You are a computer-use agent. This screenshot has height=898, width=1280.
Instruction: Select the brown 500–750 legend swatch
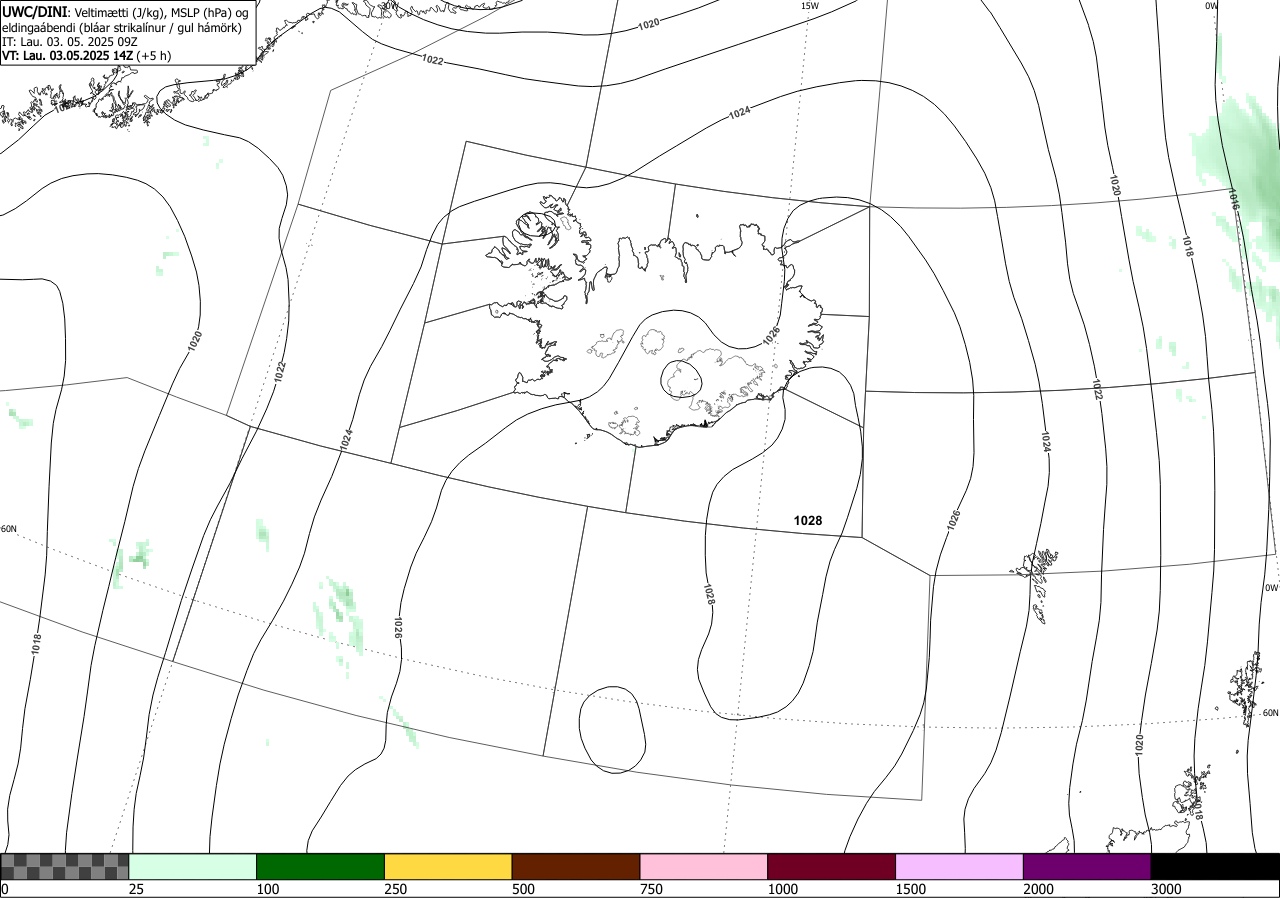pos(576,866)
